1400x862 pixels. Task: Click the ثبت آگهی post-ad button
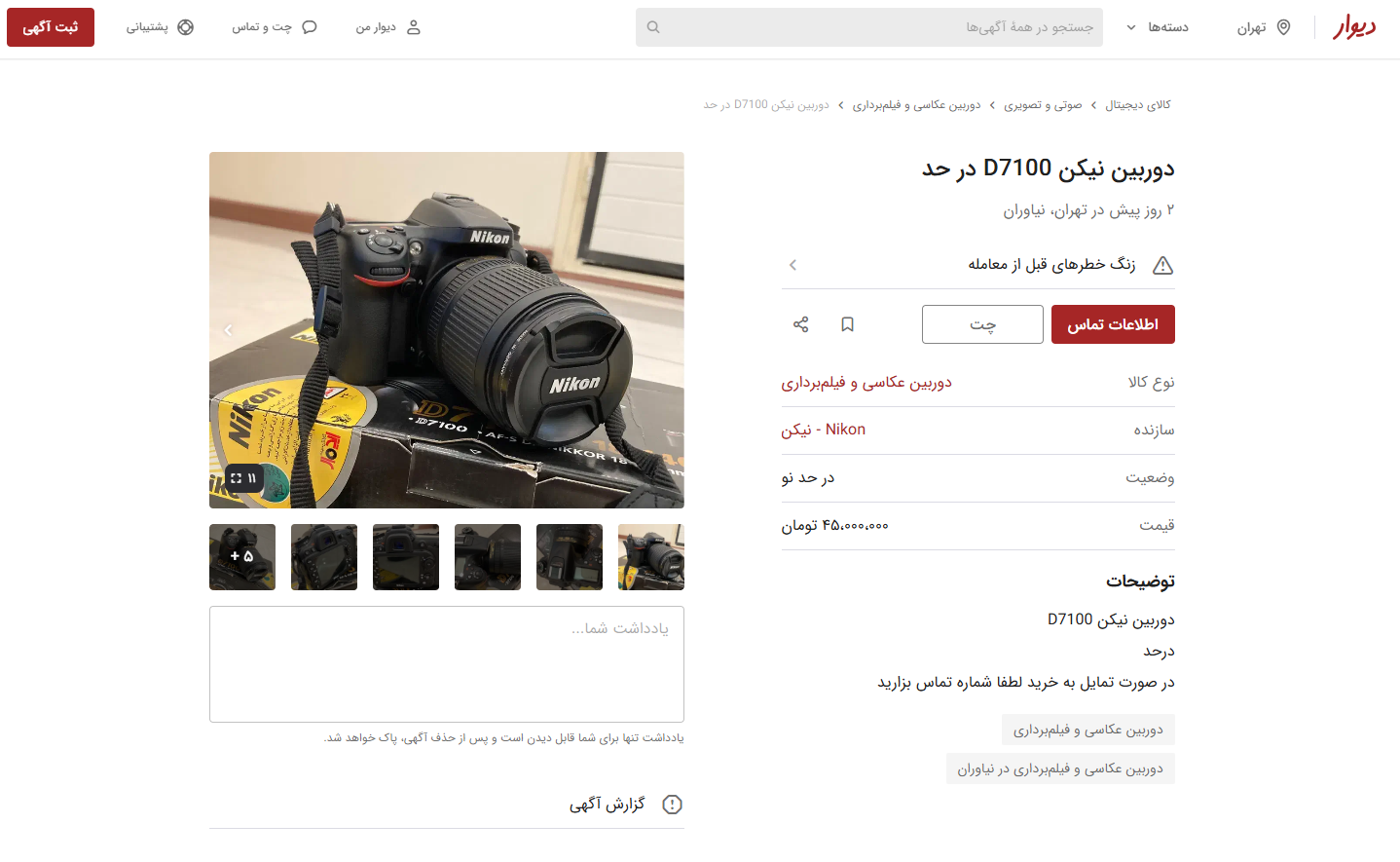pos(50,26)
